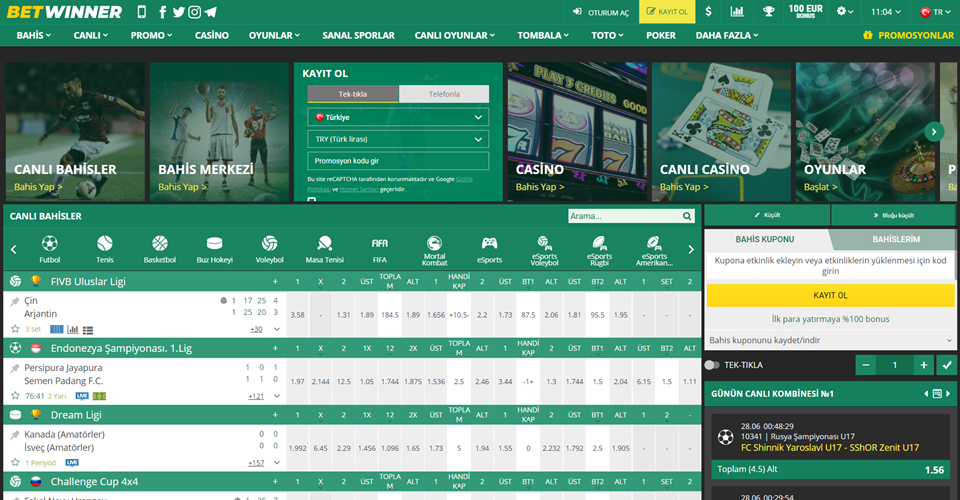
Task: Open the CASİNO menu item
Action: pos(212,35)
